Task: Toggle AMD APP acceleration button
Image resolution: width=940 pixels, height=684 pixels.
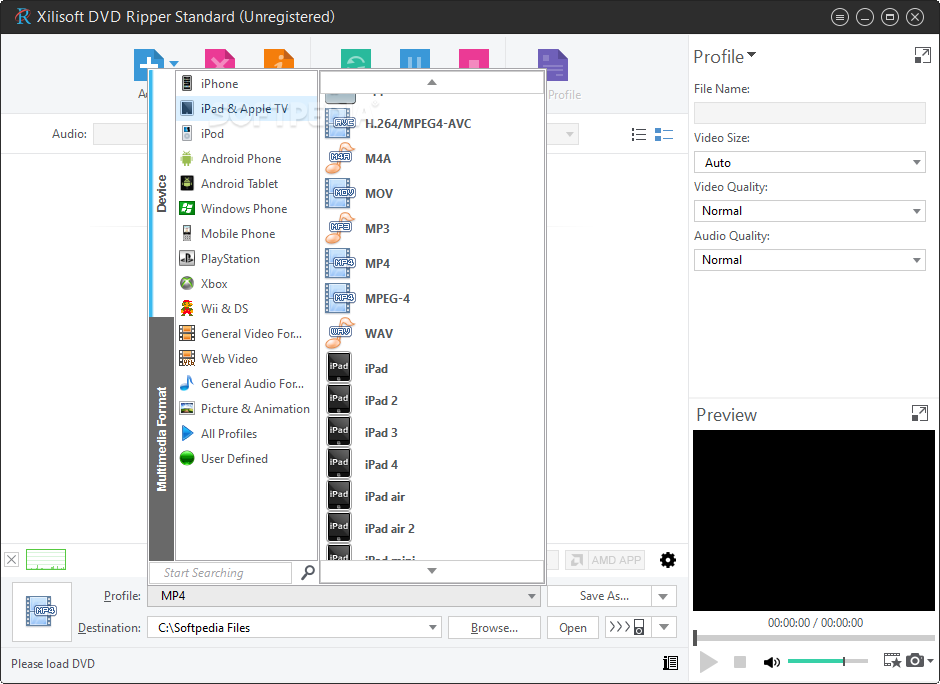Action: click(x=605, y=560)
